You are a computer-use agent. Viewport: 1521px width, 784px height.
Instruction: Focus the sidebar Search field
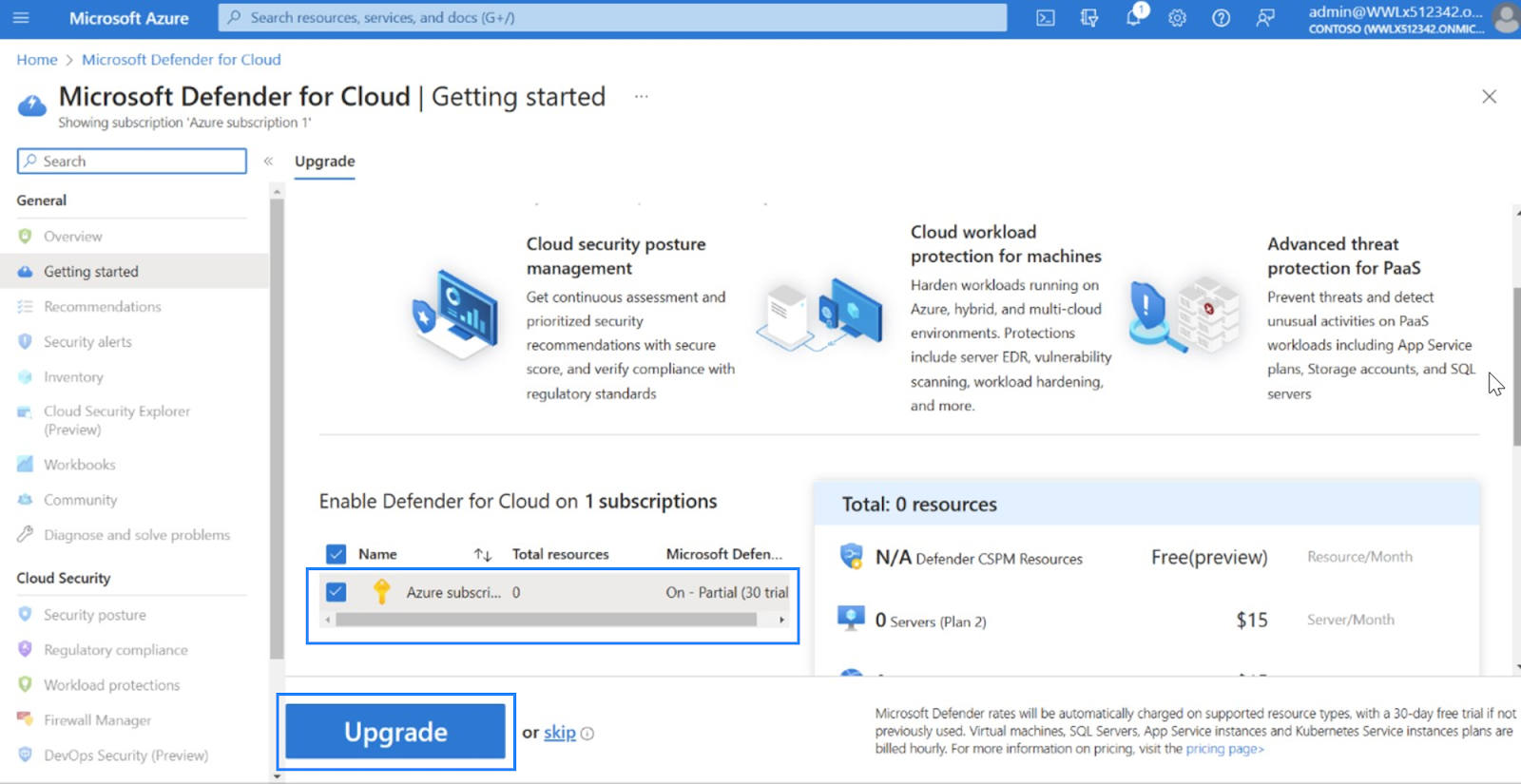pos(131,161)
